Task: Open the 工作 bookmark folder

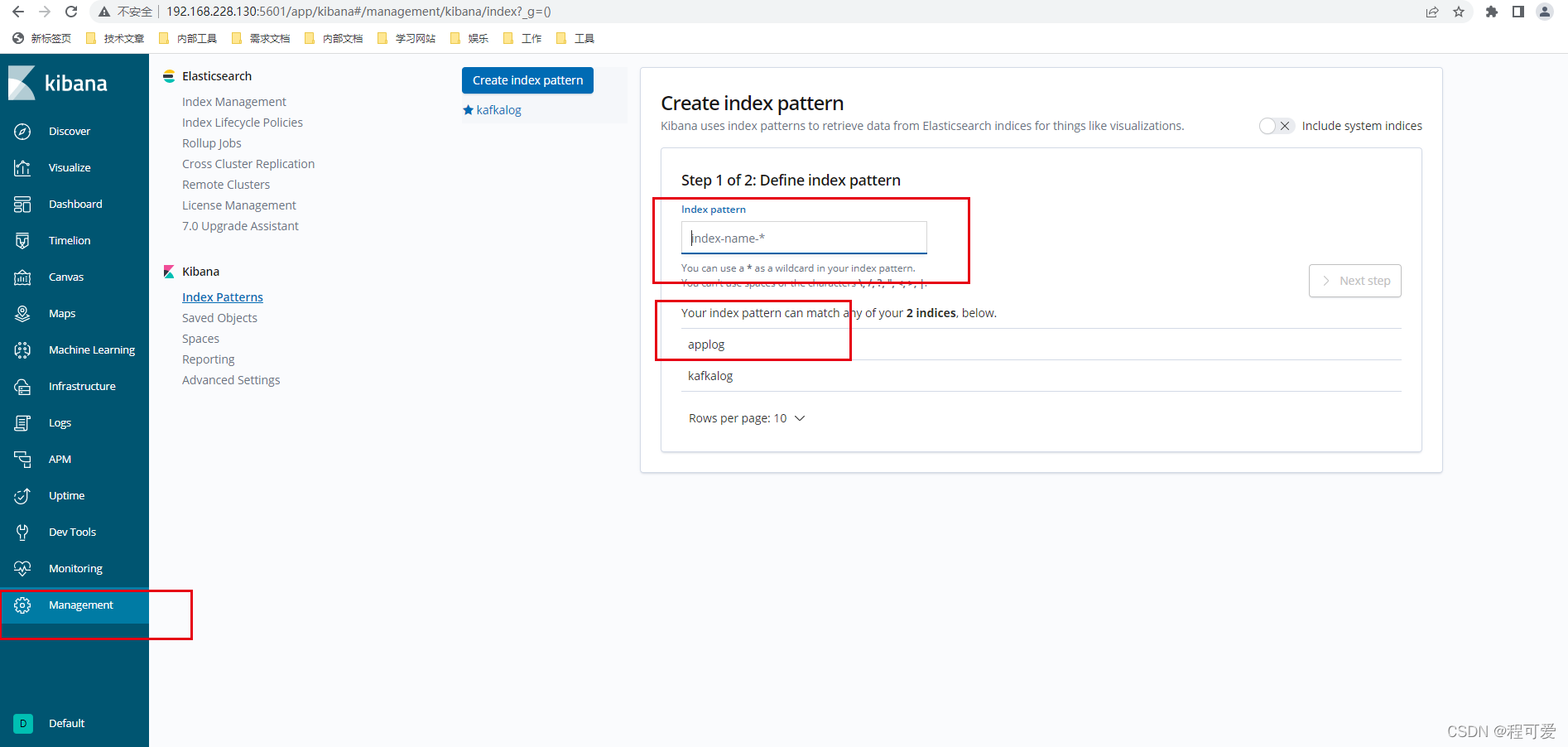Action: [522, 38]
